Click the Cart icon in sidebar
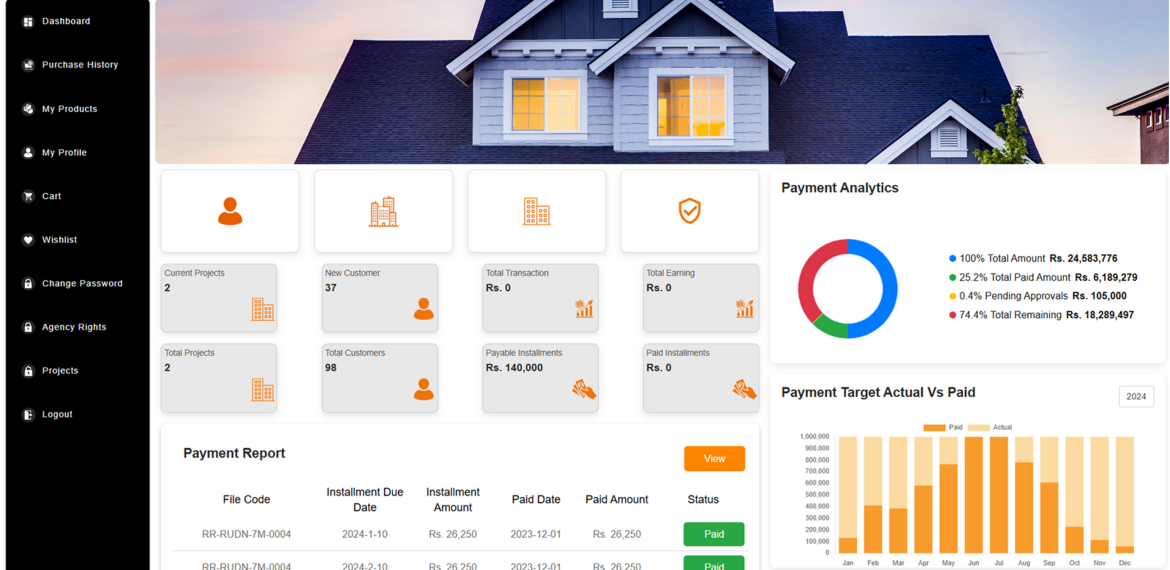Image resolution: width=1170 pixels, height=570 pixels. click(x=28, y=196)
